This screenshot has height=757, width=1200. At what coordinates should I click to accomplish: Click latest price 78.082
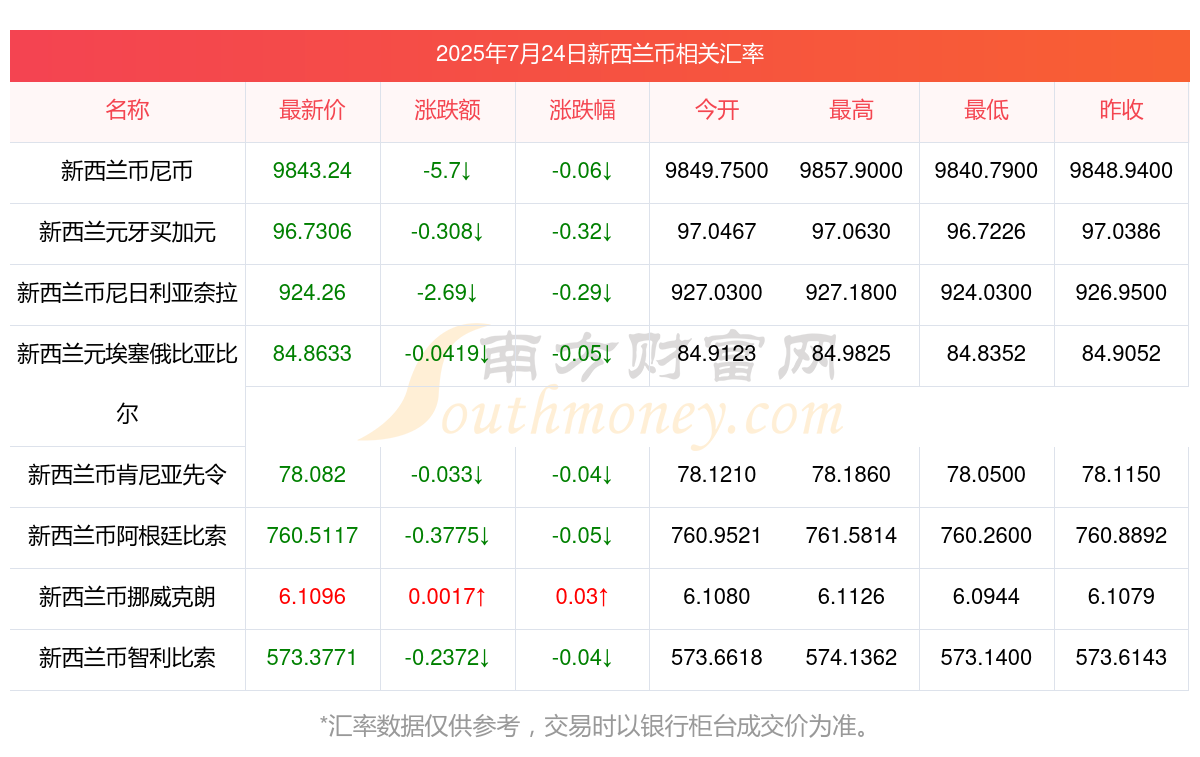312,475
